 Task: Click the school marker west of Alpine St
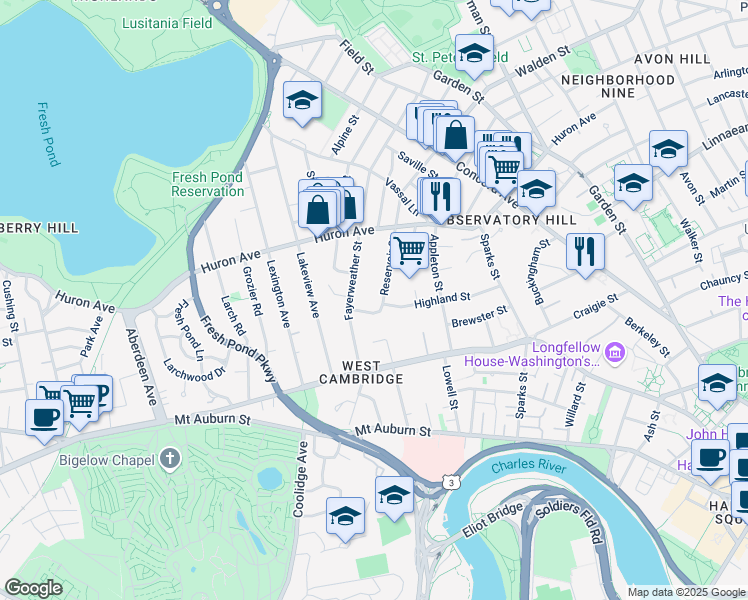pyautogui.click(x=301, y=100)
